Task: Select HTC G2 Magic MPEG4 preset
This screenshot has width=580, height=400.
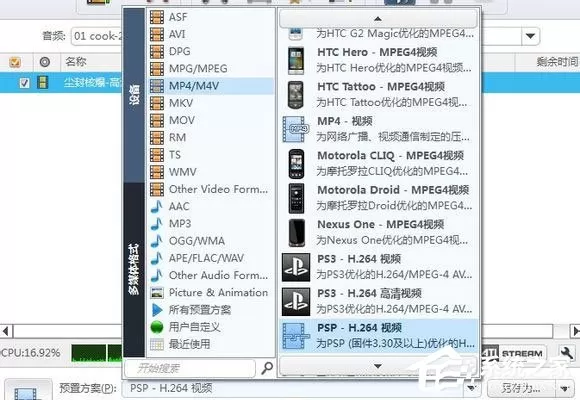Action: 378,34
